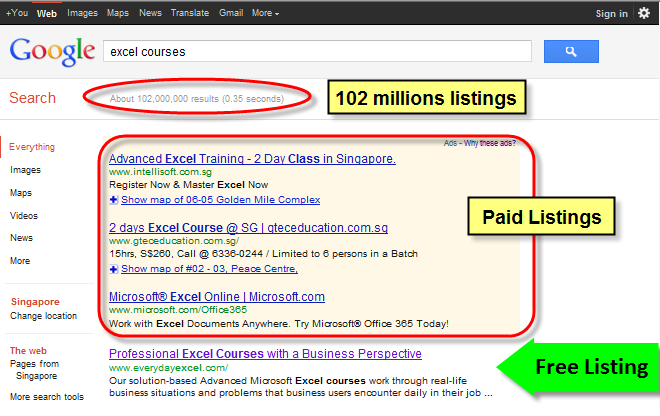Click Register Now & Master Excel Now text

coord(189,185)
